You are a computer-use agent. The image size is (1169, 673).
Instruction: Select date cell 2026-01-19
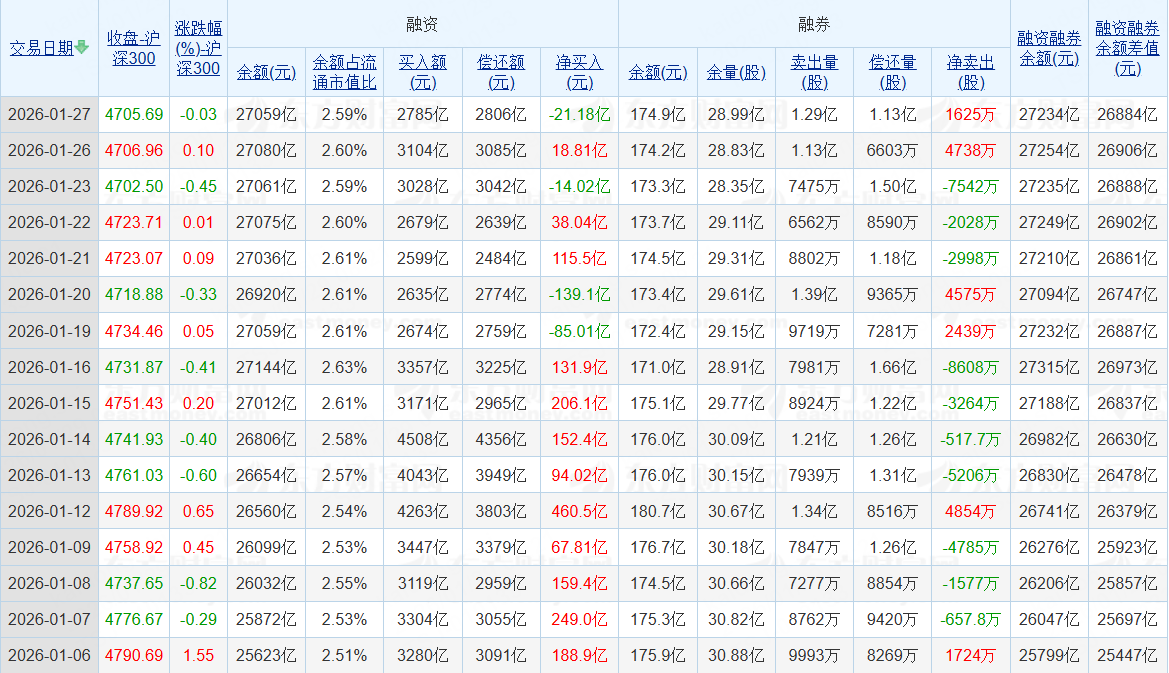[x=49, y=331]
